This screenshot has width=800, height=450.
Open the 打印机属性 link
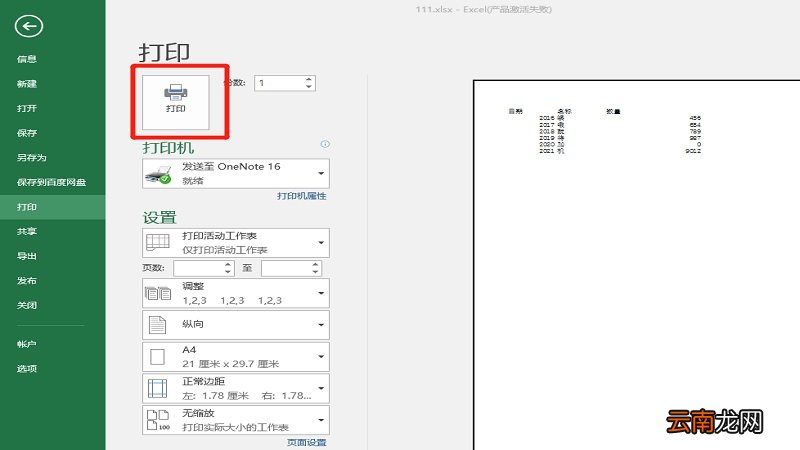coord(302,196)
